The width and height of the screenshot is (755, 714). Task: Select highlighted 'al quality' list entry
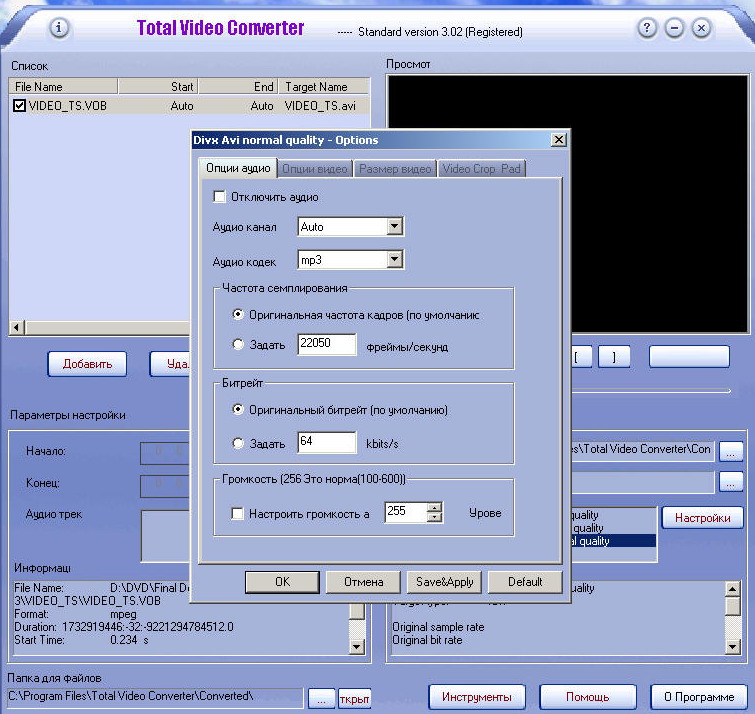(x=613, y=541)
